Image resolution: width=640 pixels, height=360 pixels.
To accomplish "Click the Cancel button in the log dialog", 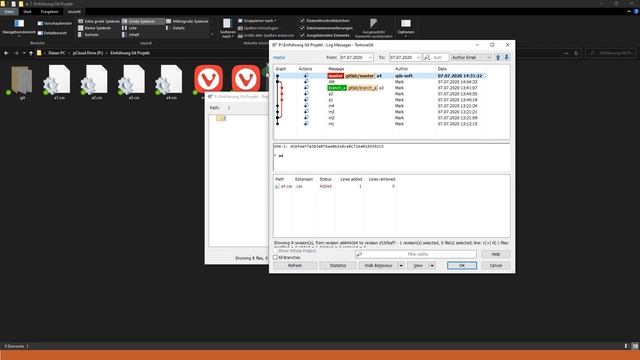I will [496, 266].
